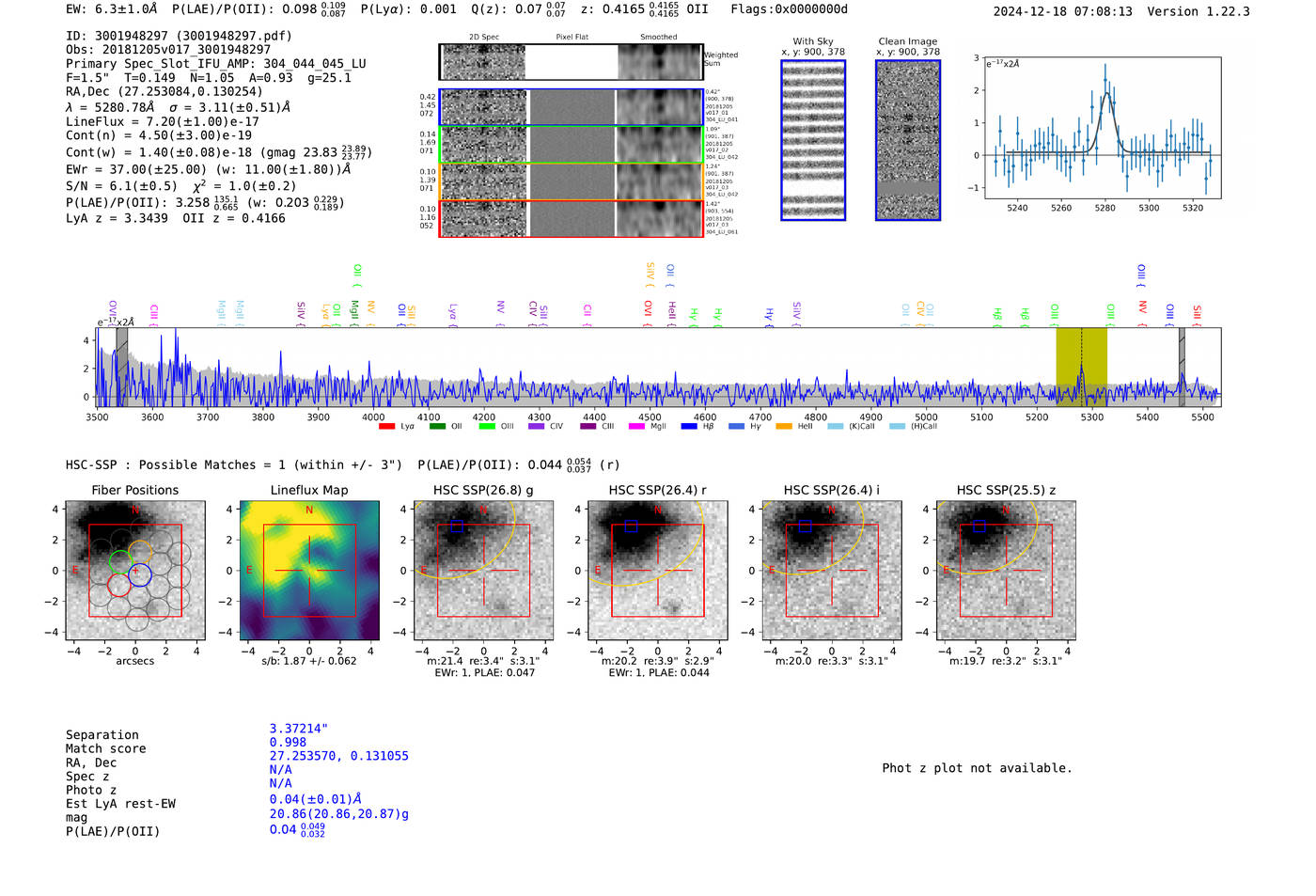This screenshot has height=896, width=1316.
Task: Click the HSC-SSP Possible Matches heading
Action: pos(233,465)
